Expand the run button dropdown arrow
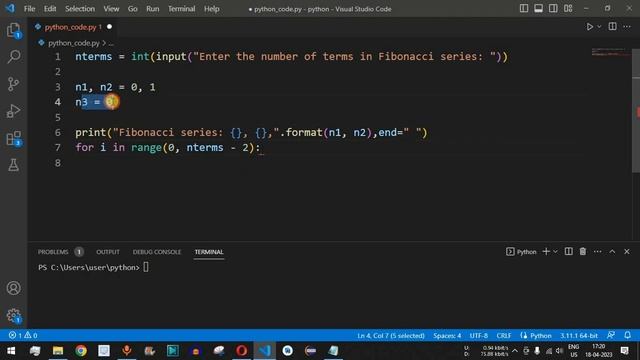Screen dimensions: 640x360 tap(599, 27)
